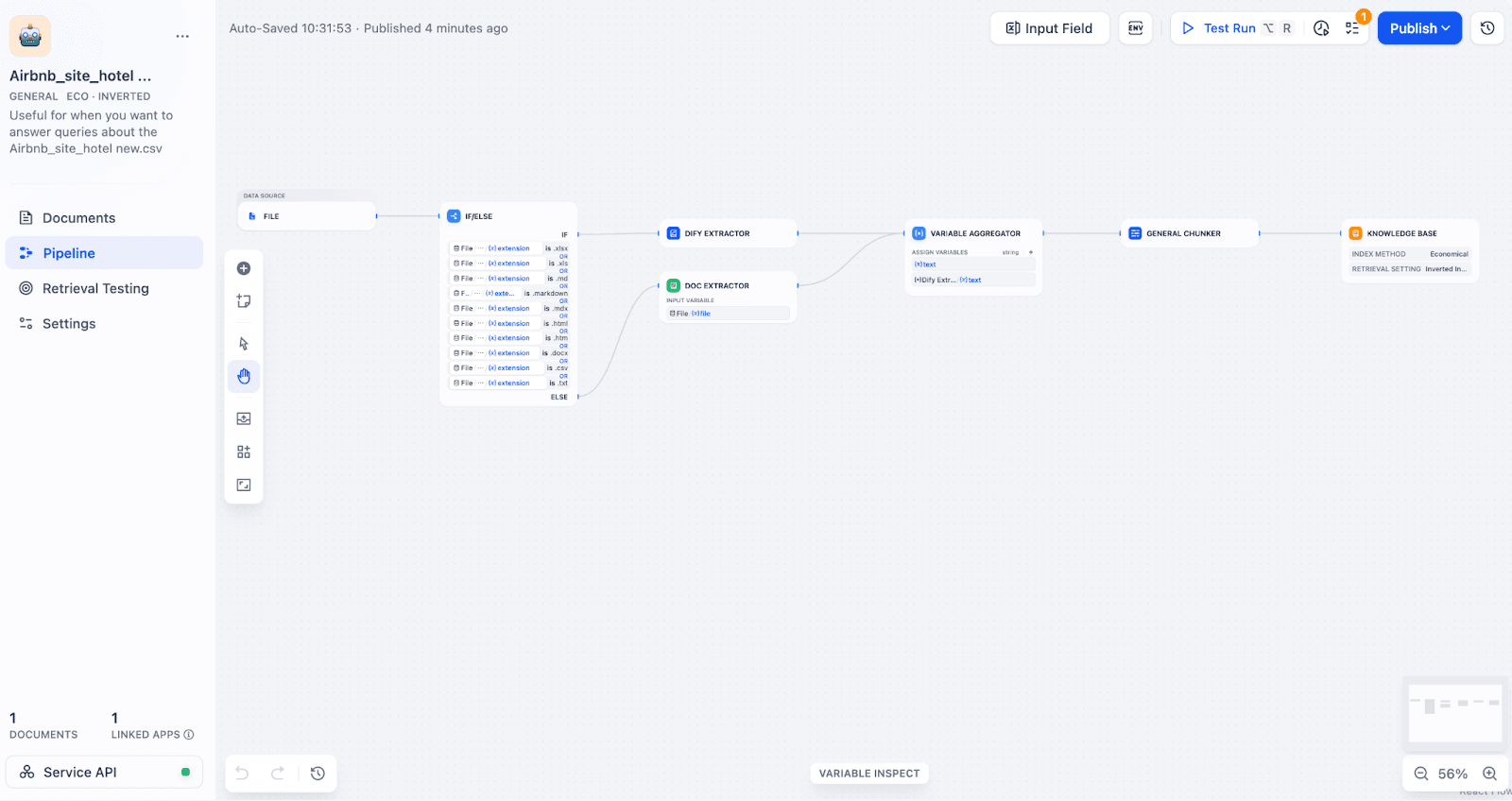Viewport: 1512px width, 801px height.
Task: Click the add node plus icon
Action: (x=244, y=268)
